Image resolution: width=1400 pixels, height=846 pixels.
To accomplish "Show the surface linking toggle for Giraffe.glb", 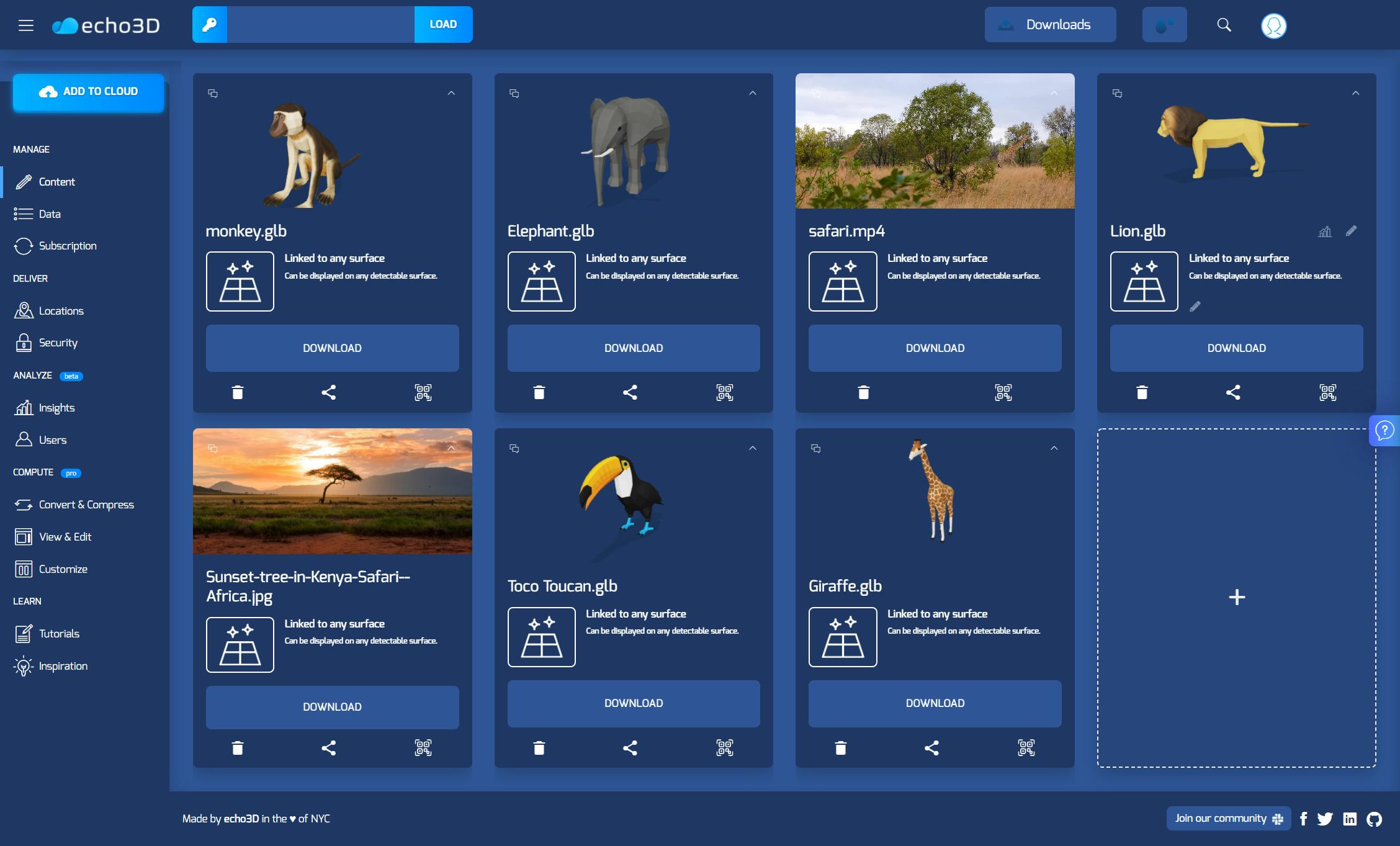I will (843, 637).
